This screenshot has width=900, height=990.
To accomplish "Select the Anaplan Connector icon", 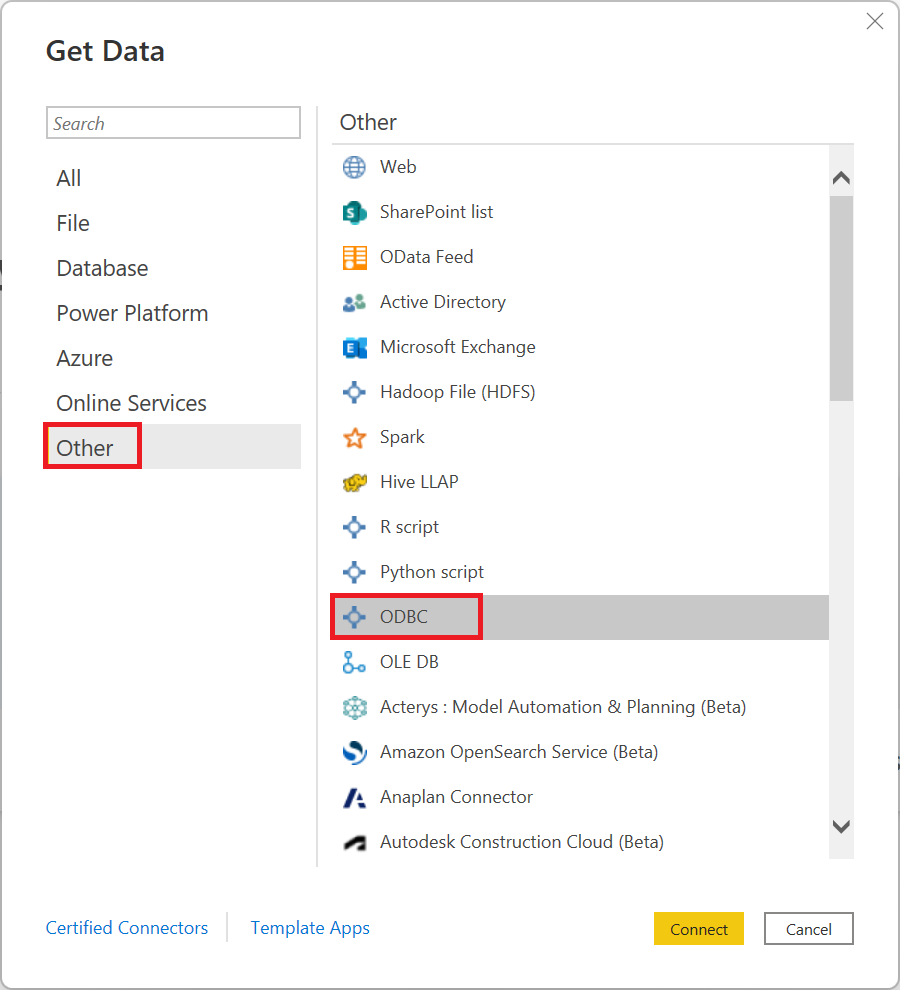I will (x=354, y=797).
